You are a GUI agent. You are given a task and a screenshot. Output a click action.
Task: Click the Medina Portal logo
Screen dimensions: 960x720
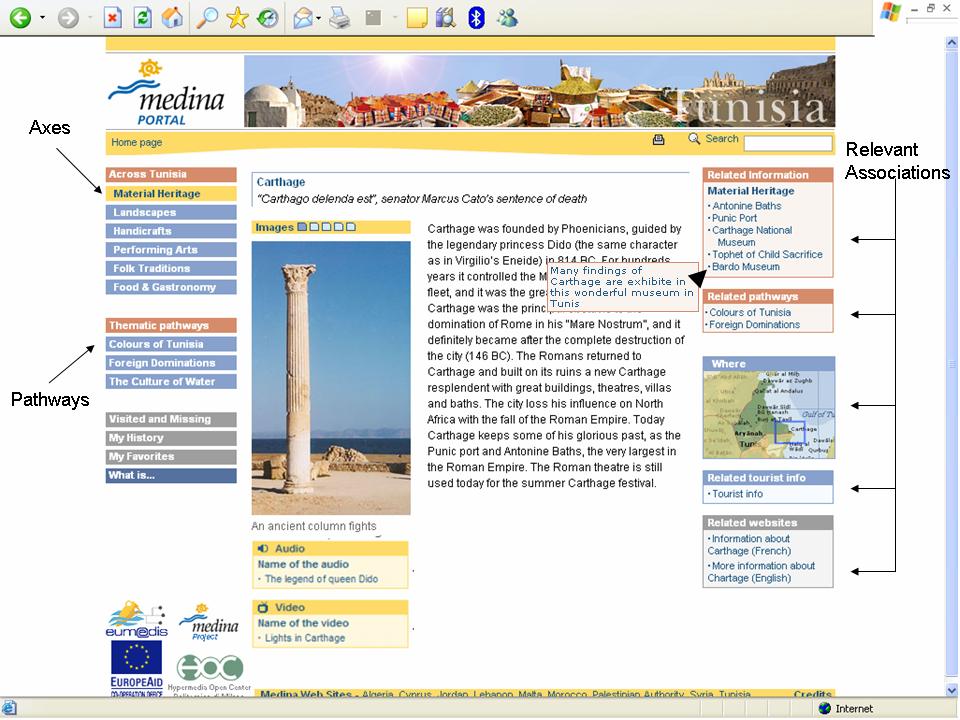[x=167, y=93]
